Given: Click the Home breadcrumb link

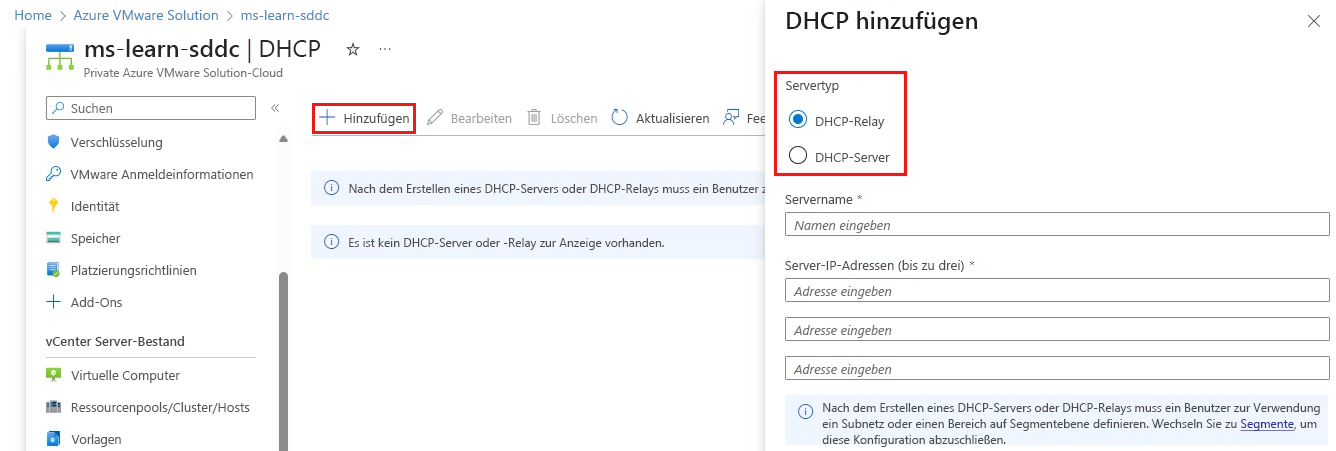Looking at the screenshot, I should tap(33, 15).
